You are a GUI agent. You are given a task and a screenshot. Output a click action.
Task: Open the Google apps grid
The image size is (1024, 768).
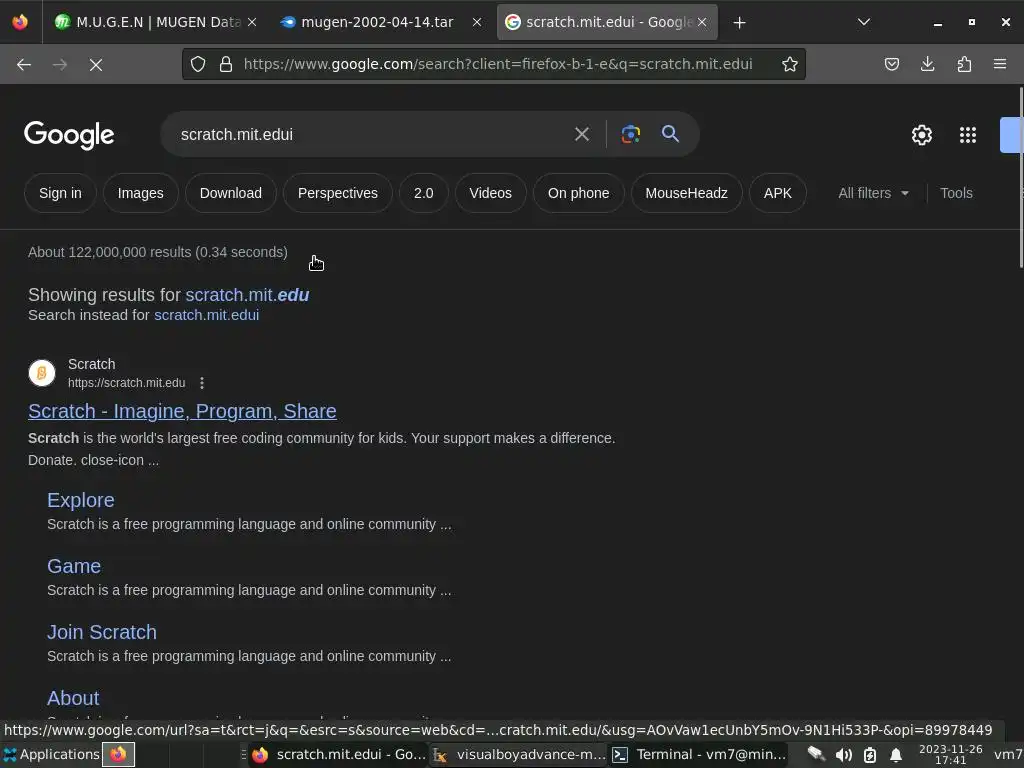[967, 135]
